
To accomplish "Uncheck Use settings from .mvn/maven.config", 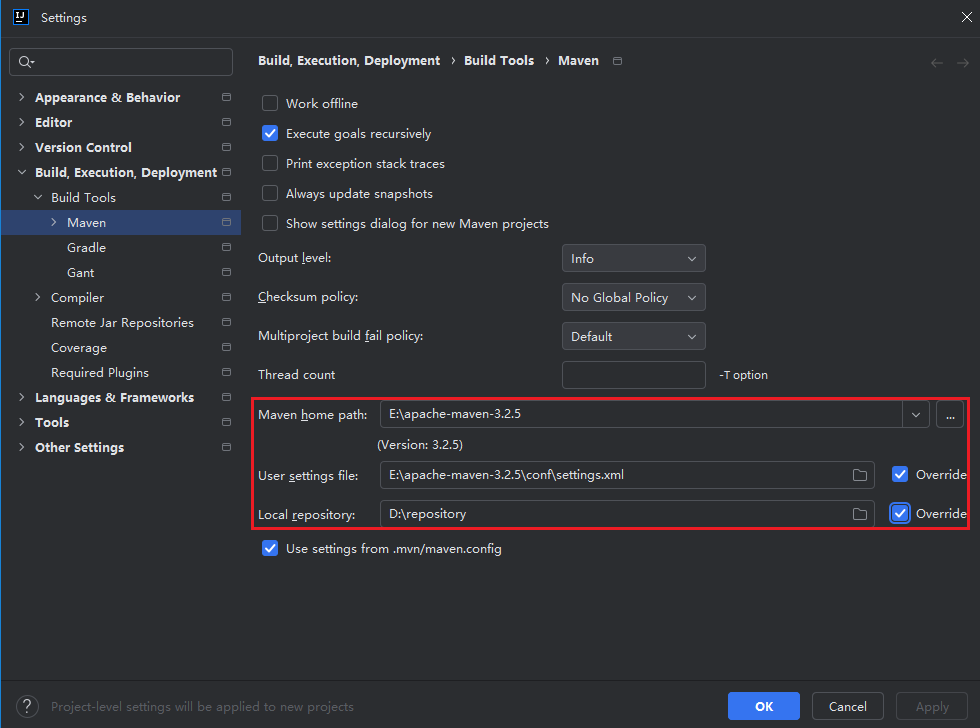I will (x=270, y=548).
